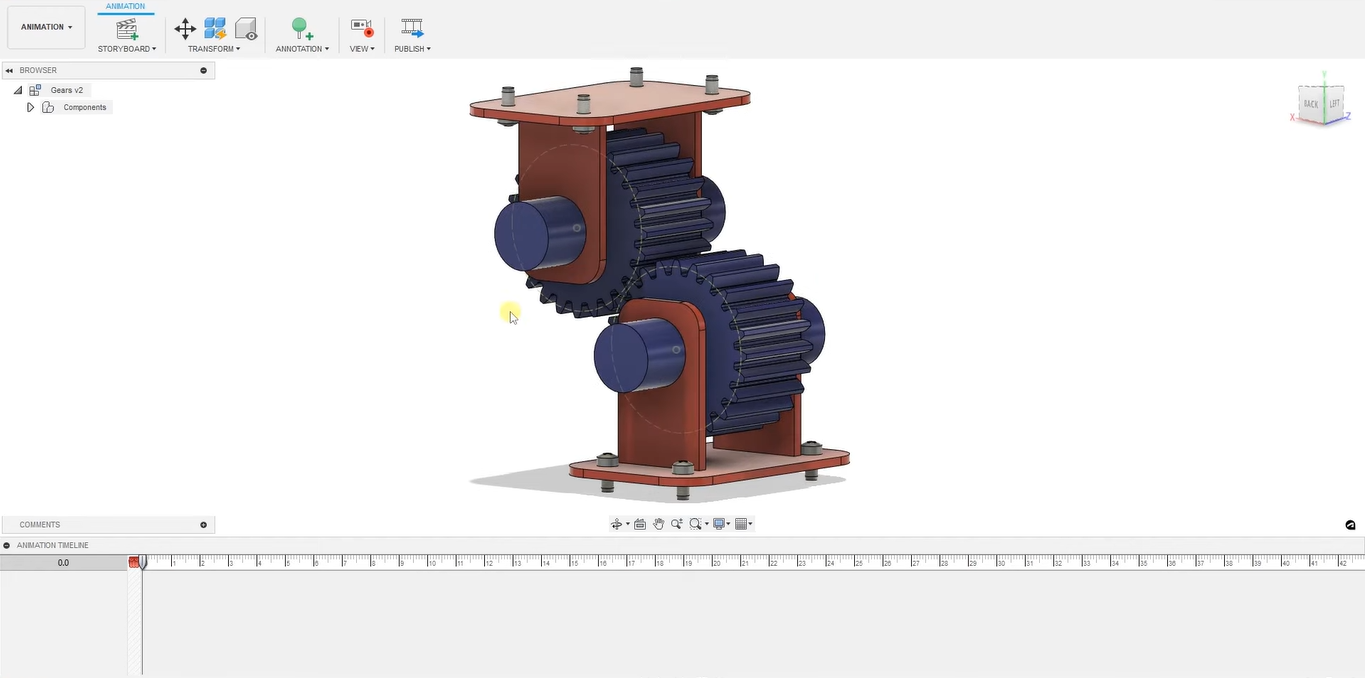Click the Orbit tool icon
The width and height of the screenshot is (1365, 678).
(617, 524)
